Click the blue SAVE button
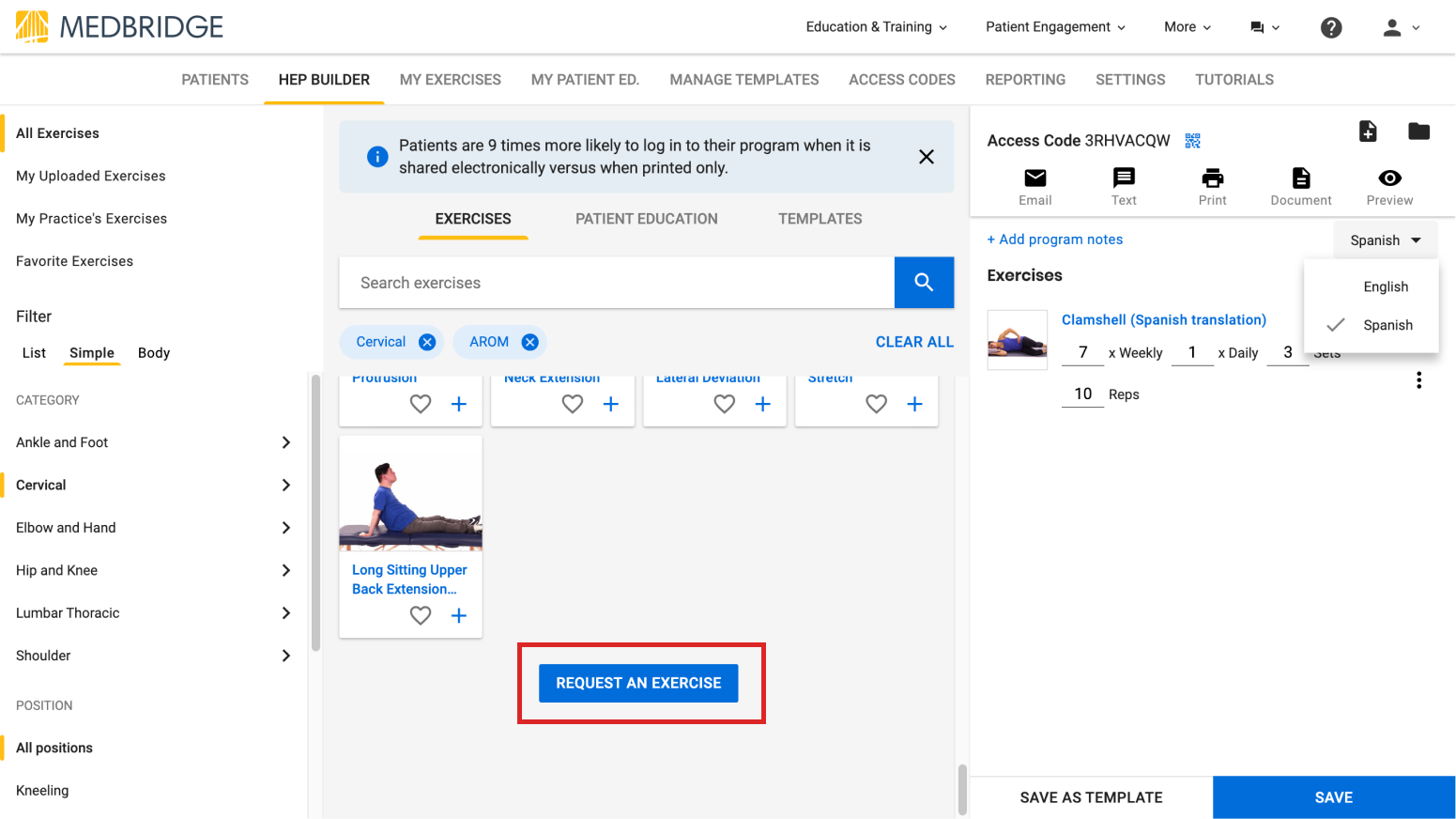 click(x=1334, y=797)
